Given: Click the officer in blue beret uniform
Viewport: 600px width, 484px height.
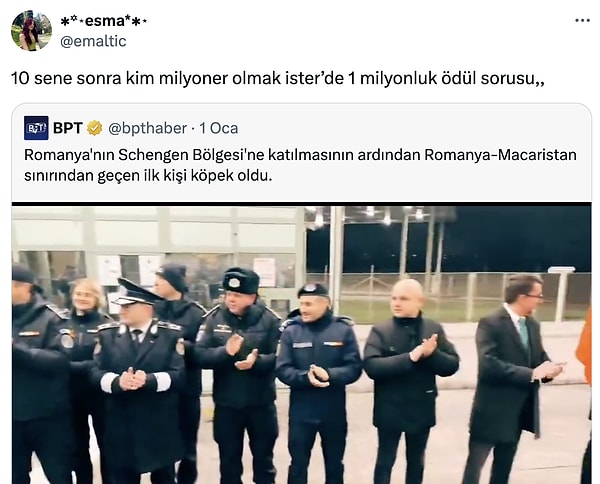Looking at the screenshot, I should 318,383.
